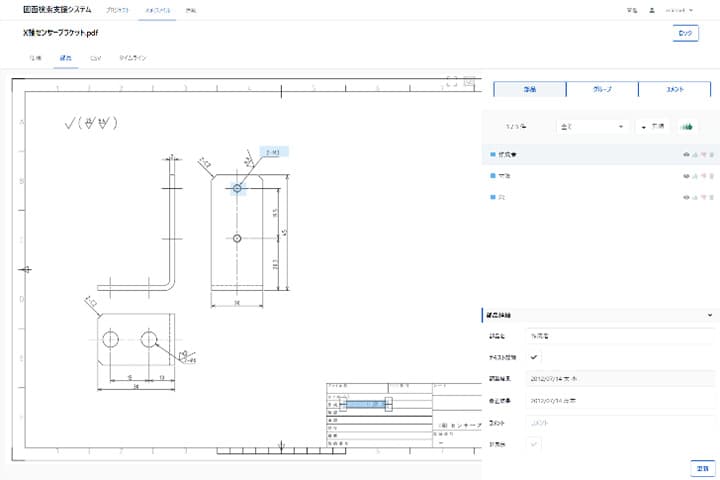Switch to the third tab under file name

96,58
